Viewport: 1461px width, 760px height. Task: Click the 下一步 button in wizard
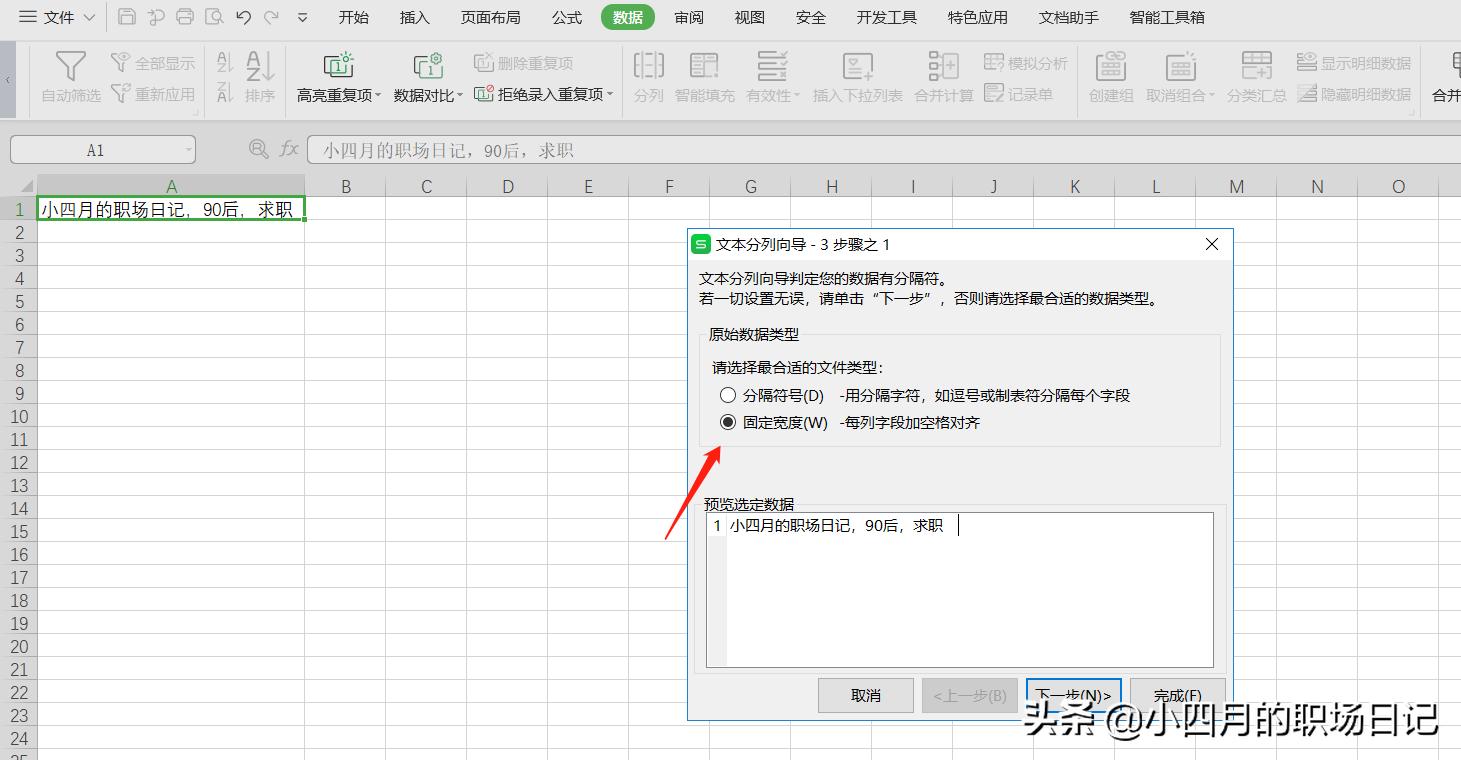(x=1073, y=694)
